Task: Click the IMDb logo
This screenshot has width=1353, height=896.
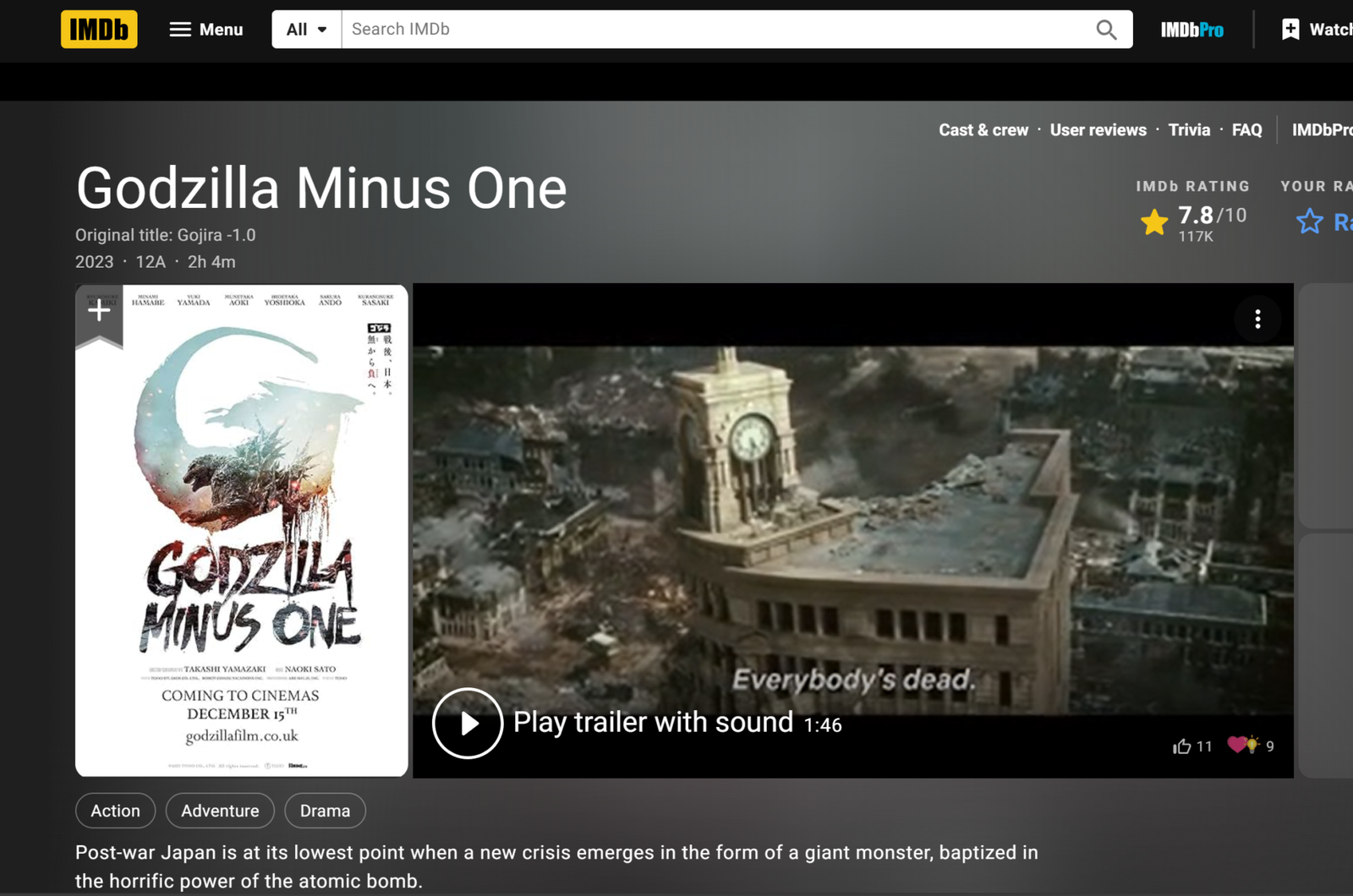Action: click(x=99, y=30)
